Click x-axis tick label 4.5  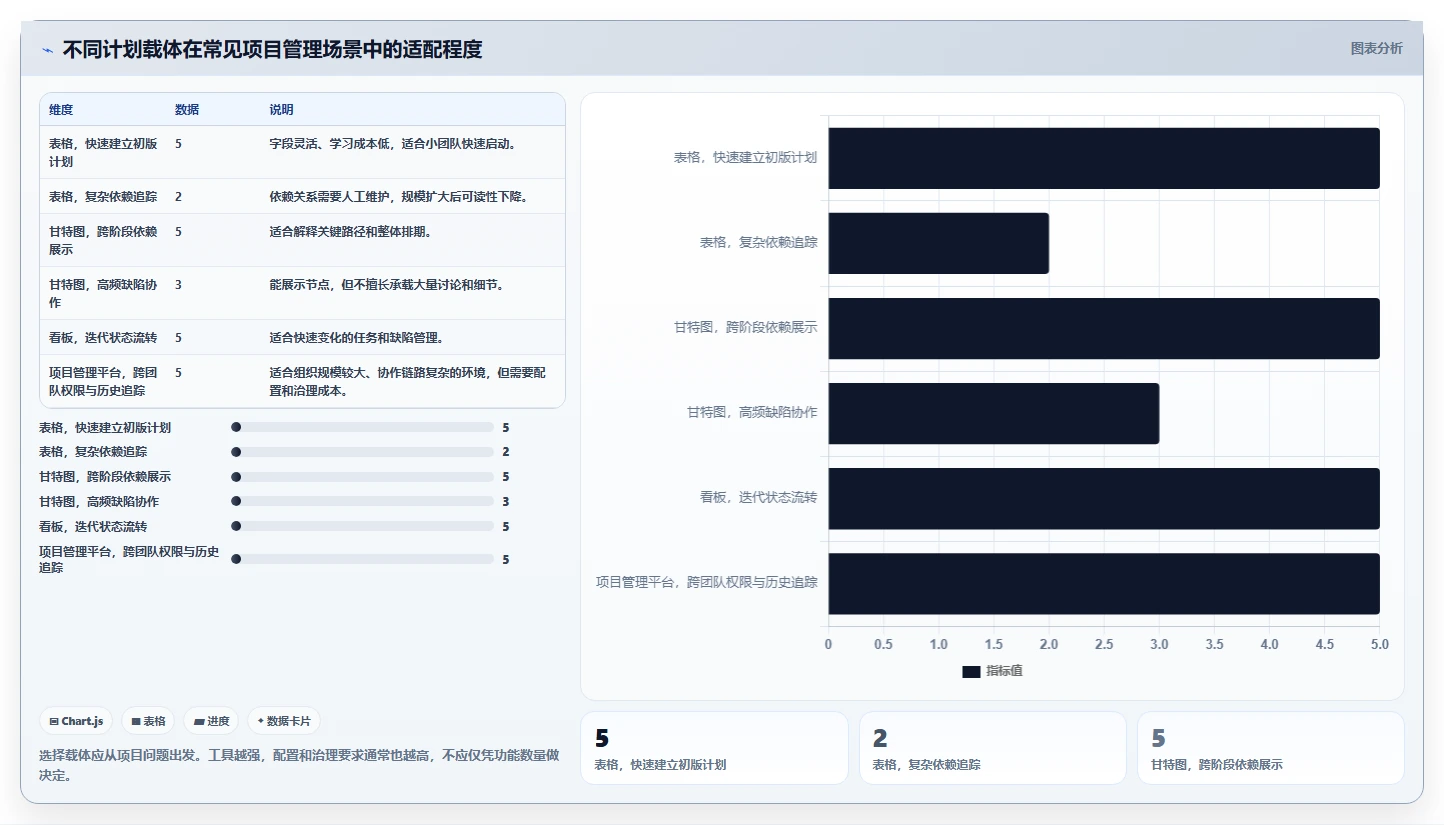pos(1325,645)
